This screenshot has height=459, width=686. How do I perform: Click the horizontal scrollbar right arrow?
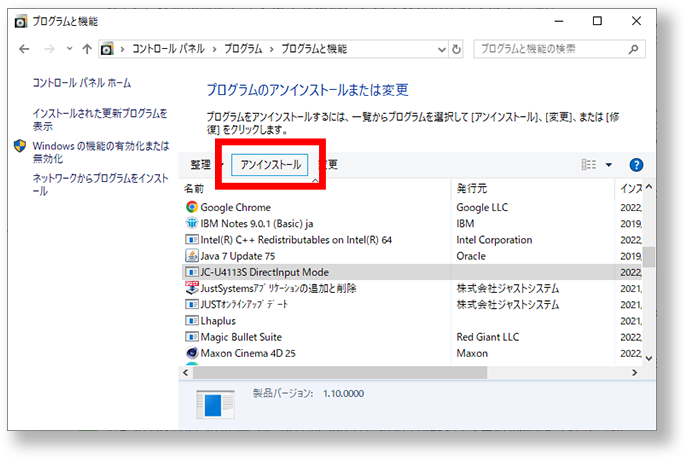pyautogui.click(x=634, y=373)
